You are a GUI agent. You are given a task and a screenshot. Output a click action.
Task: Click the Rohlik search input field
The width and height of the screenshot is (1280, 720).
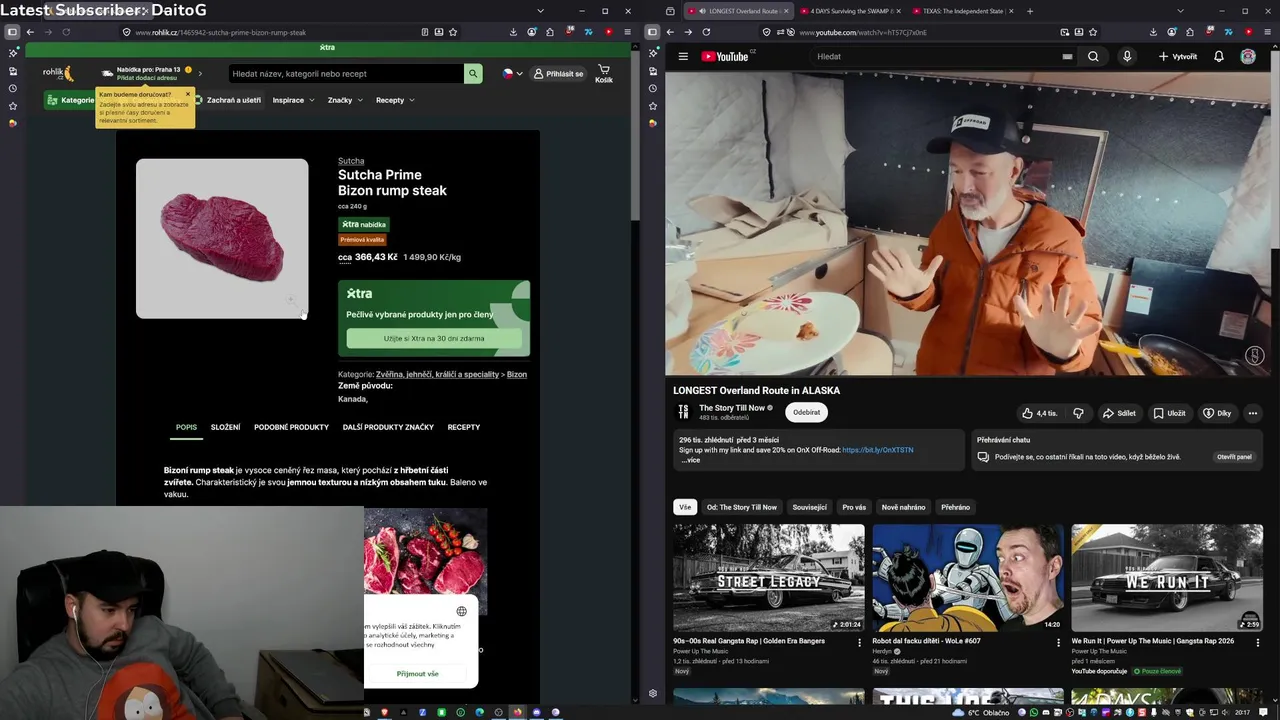pos(345,73)
